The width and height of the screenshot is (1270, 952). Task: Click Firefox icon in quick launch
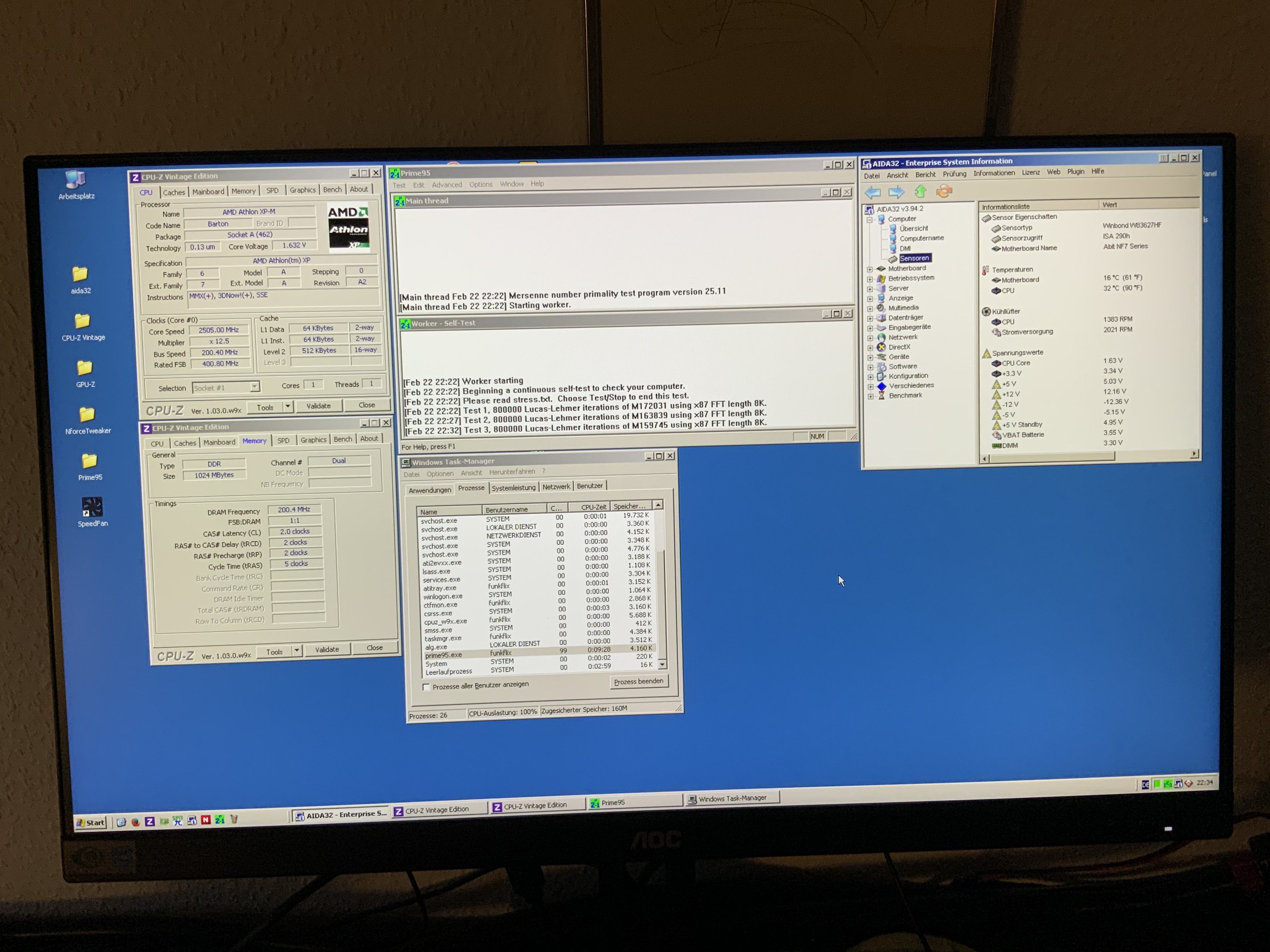pyautogui.click(x=135, y=822)
